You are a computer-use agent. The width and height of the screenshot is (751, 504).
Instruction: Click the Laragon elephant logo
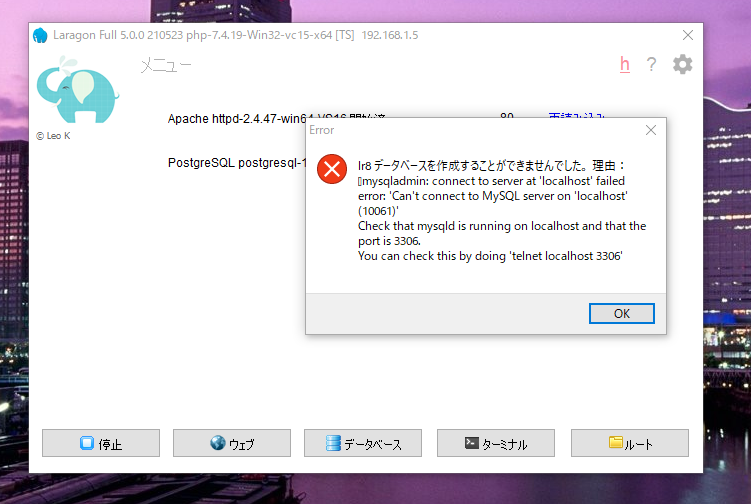pos(78,90)
